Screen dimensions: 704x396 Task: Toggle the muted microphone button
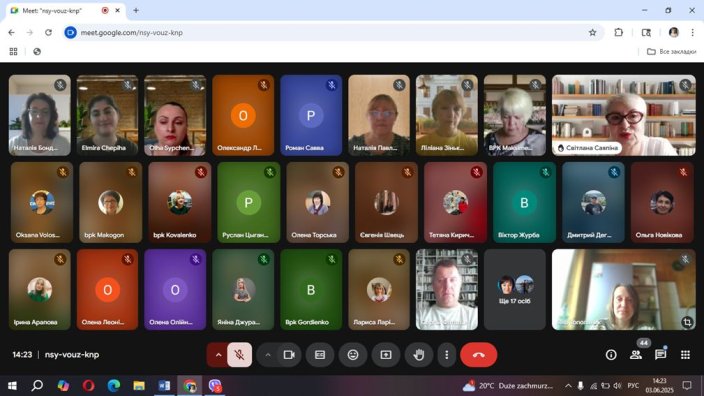coord(239,355)
